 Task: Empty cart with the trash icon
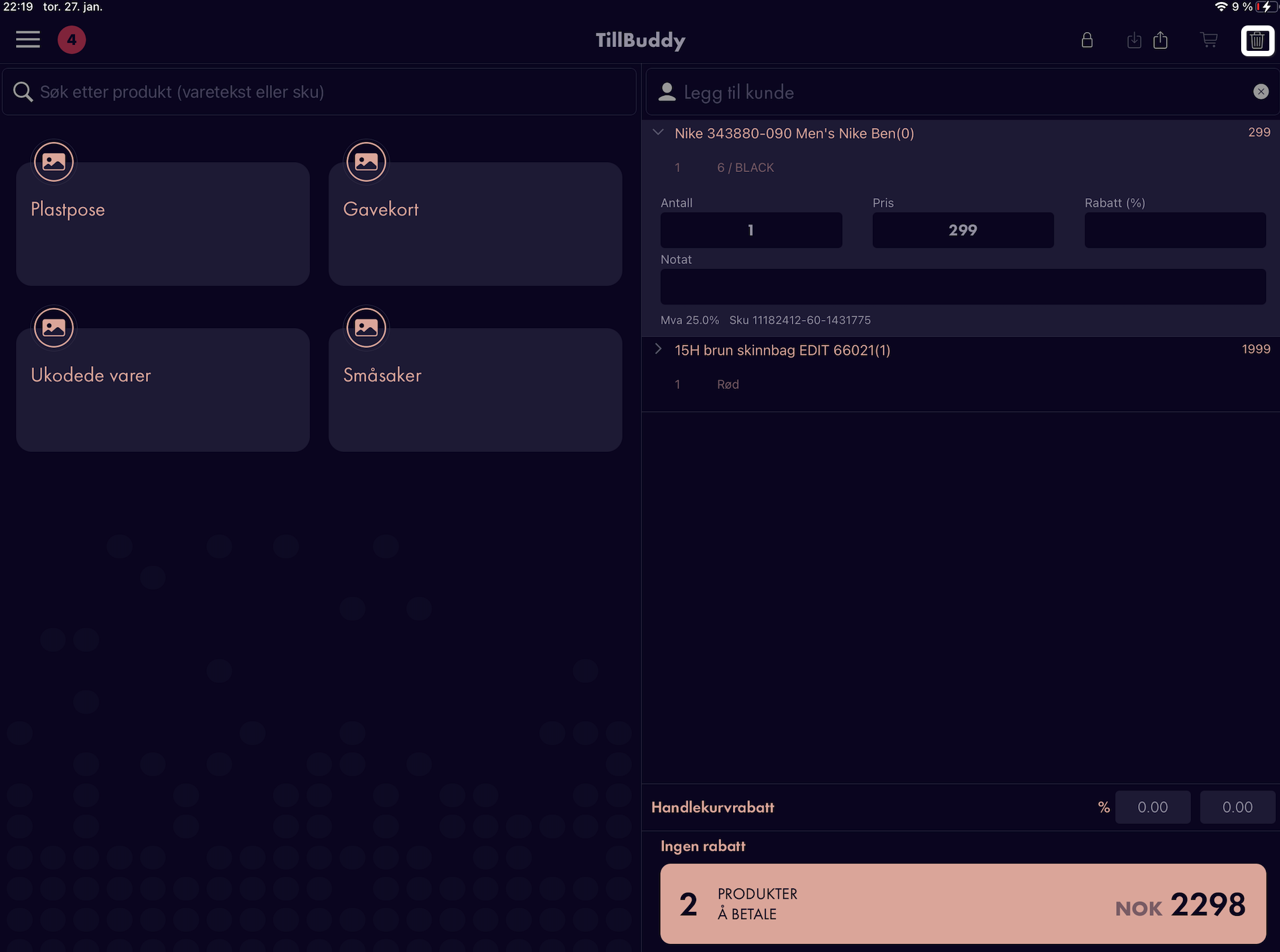coord(1257,40)
